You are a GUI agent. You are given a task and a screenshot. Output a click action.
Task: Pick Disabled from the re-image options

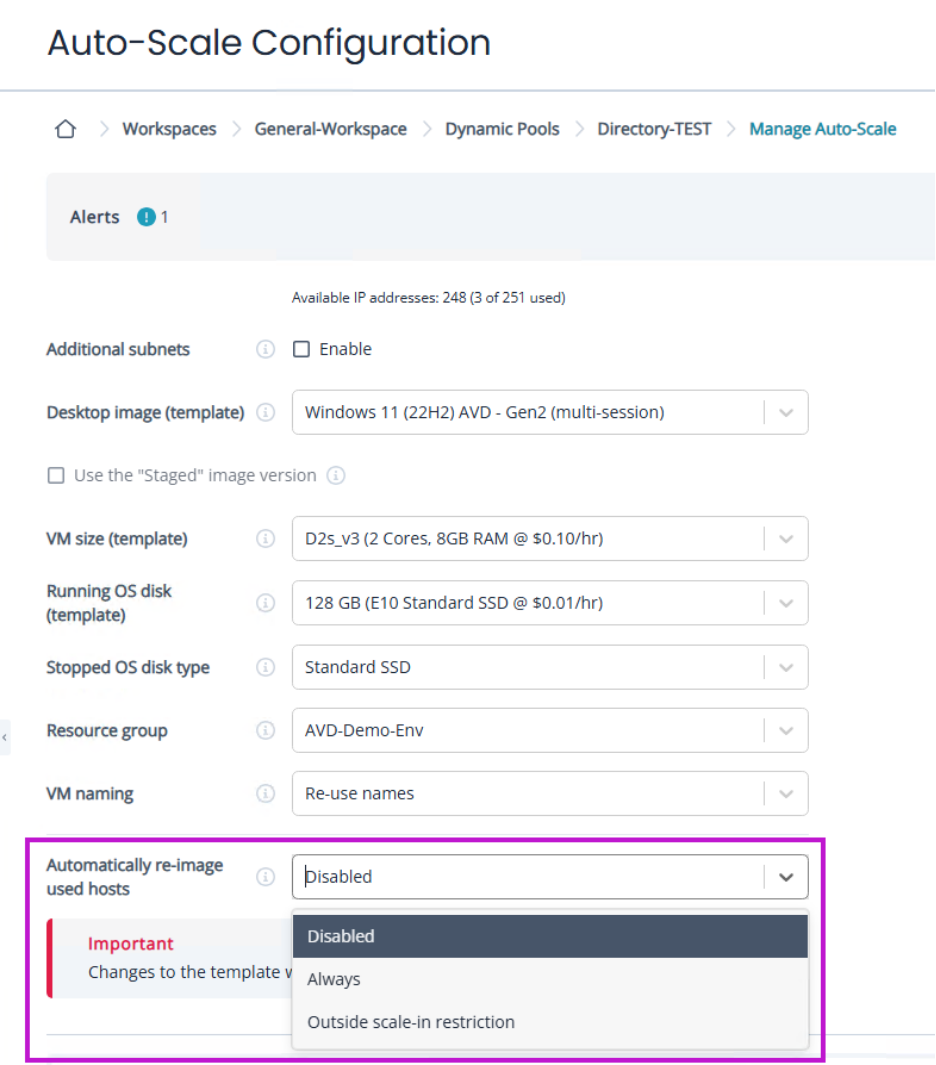click(341, 936)
